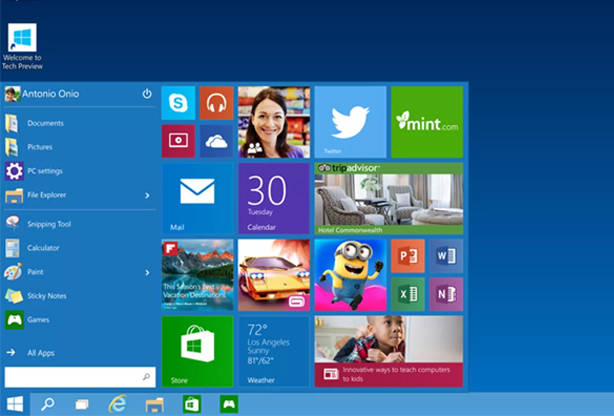The width and height of the screenshot is (614, 416).
Task: Open the Music headphones tile
Action: pyautogui.click(x=217, y=103)
